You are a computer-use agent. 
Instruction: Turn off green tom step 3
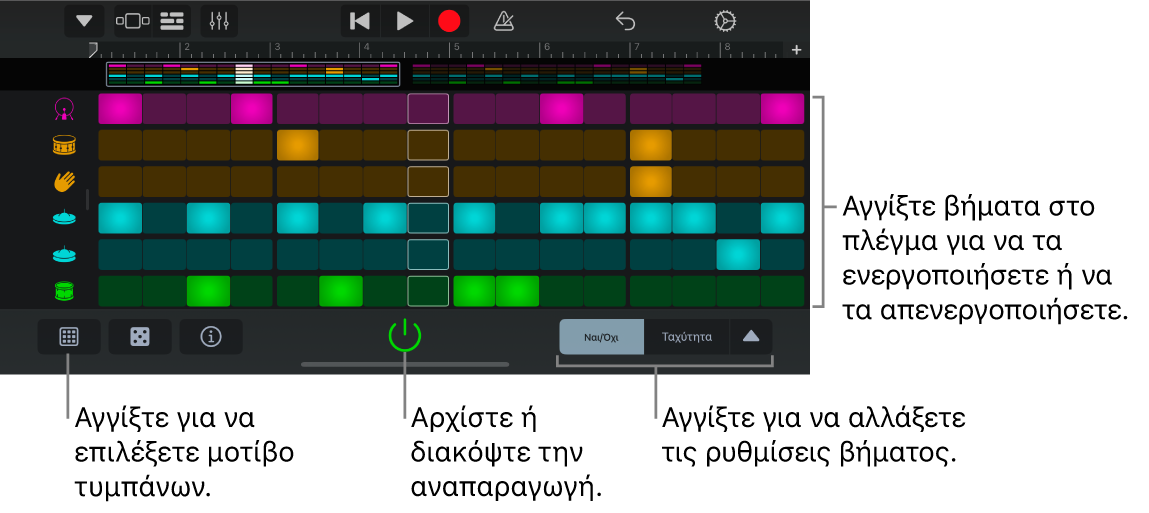pyautogui.click(x=208, y=291)
